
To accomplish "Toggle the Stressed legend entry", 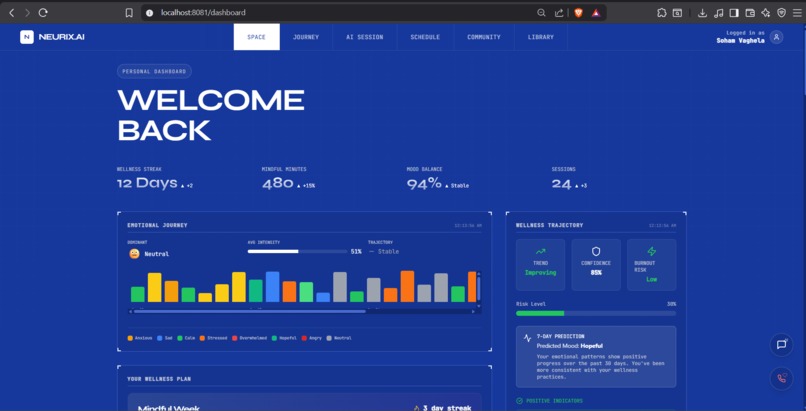I will 213,338.
